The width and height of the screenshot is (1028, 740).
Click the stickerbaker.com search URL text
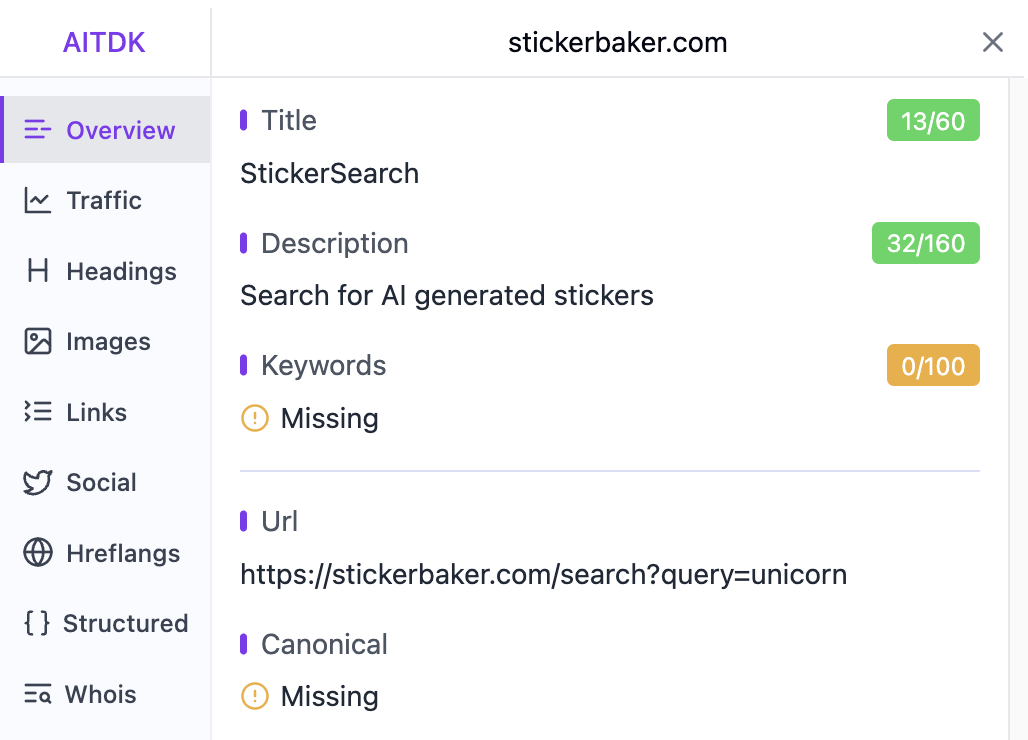pos(543,575)
